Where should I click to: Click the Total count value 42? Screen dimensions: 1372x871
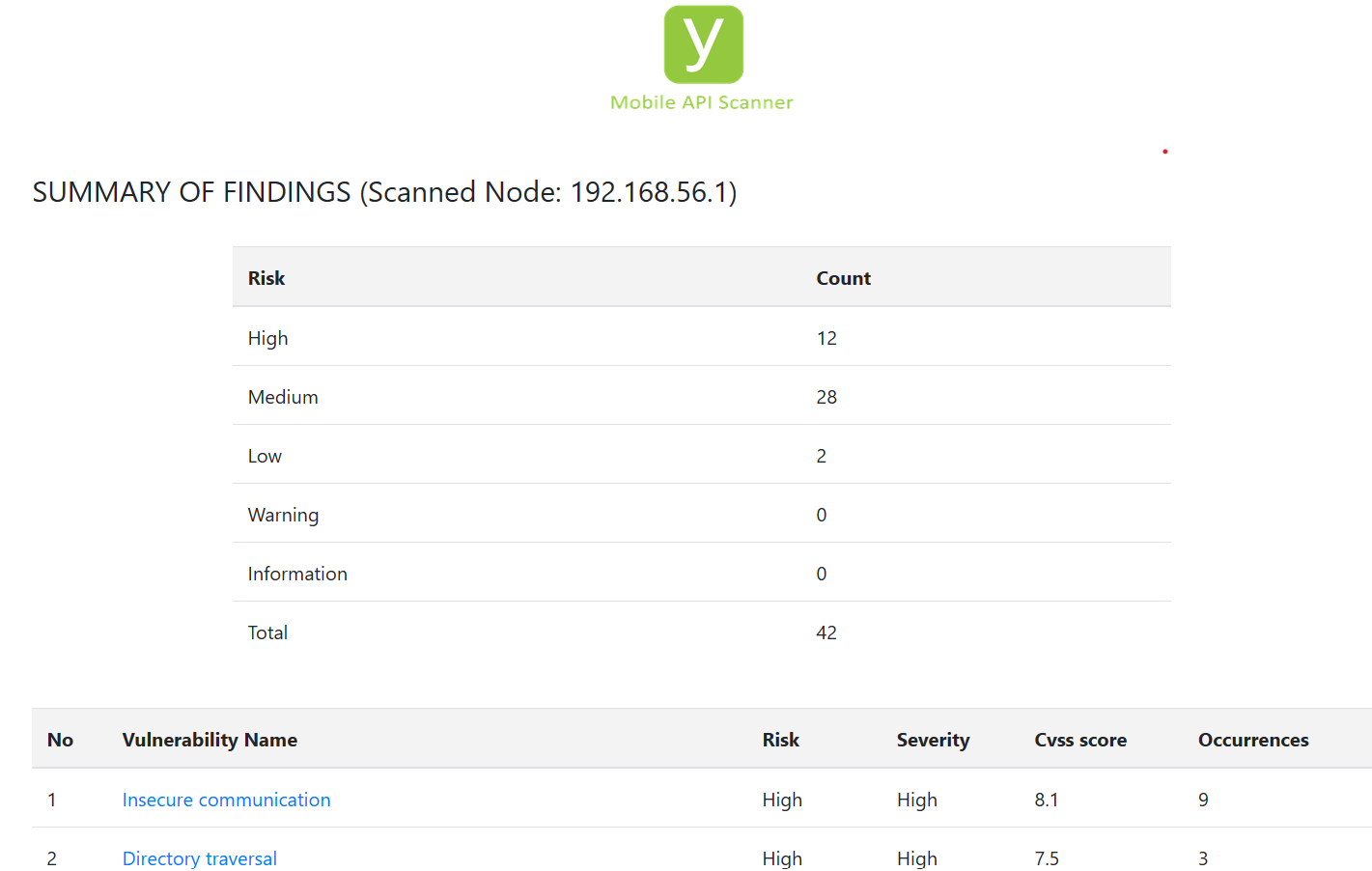click(x=826, y=632)
